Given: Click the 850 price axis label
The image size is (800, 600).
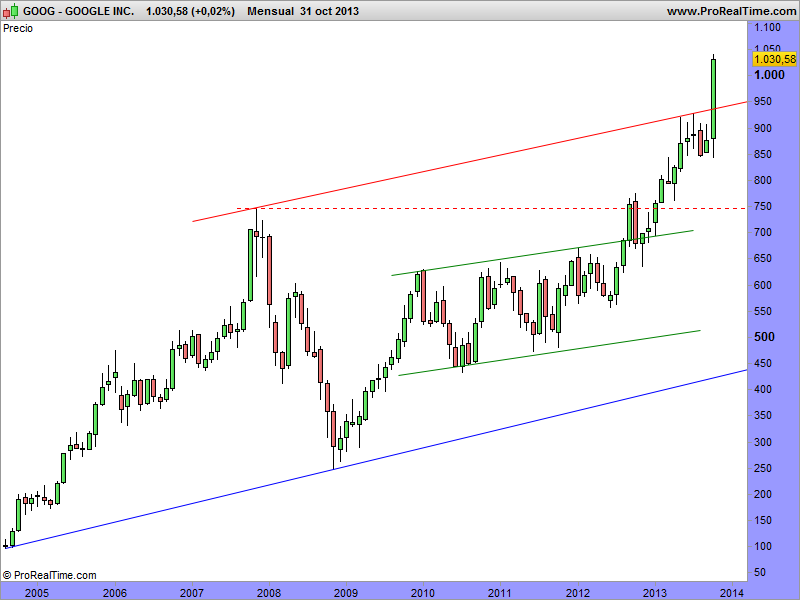Looking at the screenshot, I should pyautogui.click(x=763, y=154).
